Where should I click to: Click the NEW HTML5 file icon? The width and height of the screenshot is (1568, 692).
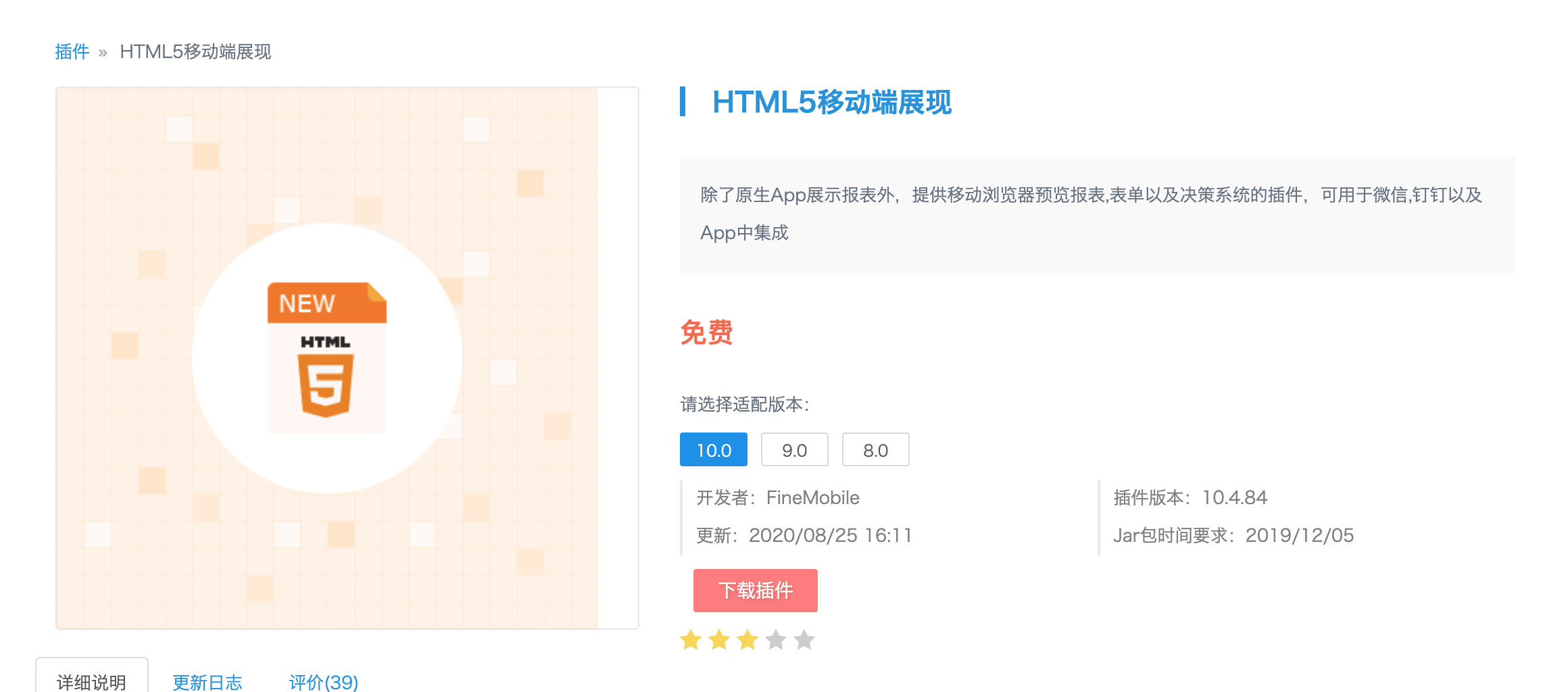tap(327, 357)
